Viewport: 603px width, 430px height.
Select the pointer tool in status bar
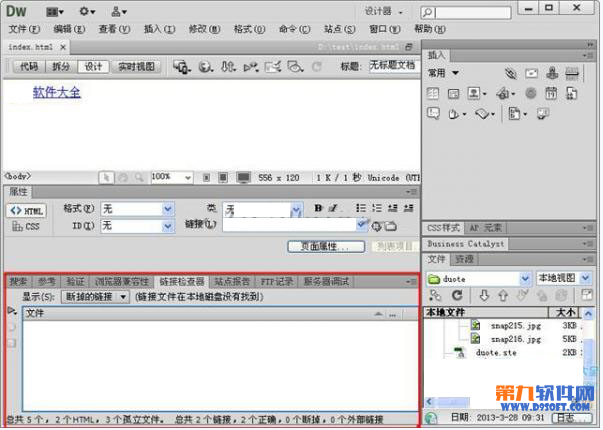[x=106, y=177]
